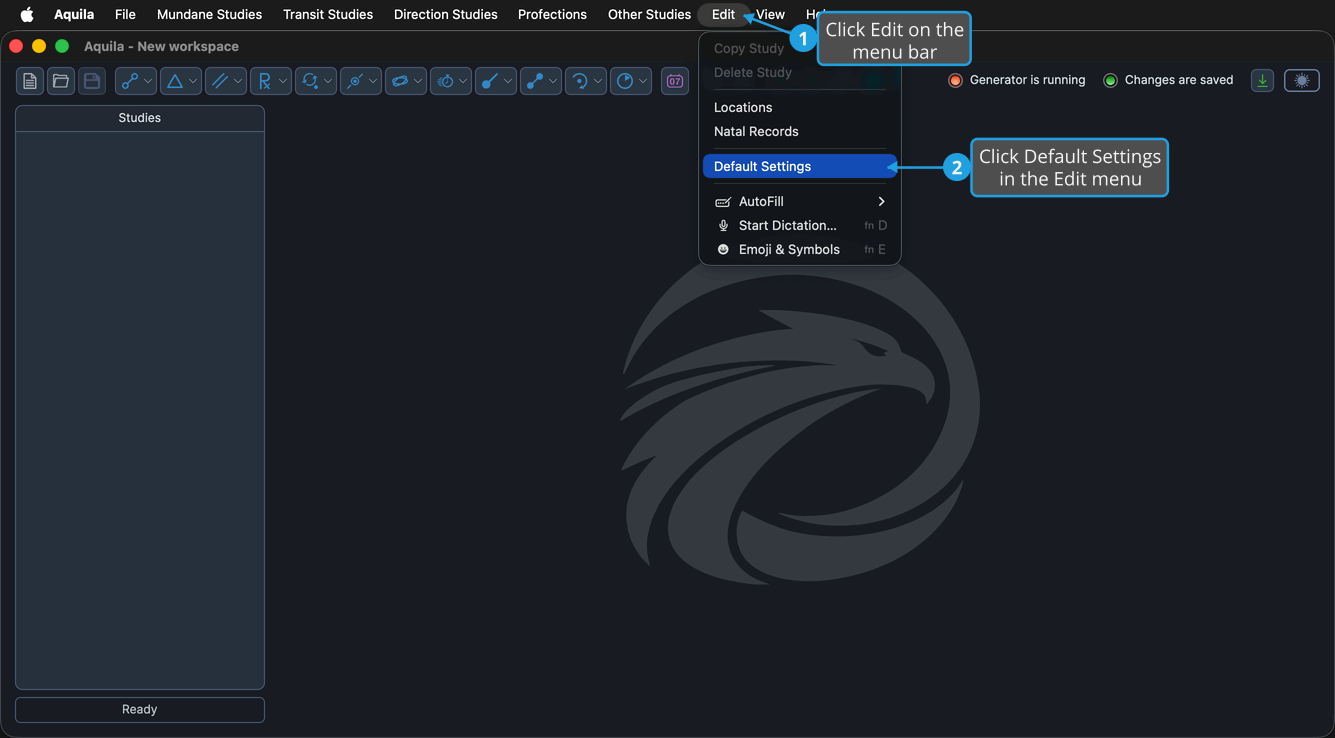
Task: Open the Transit Studies menu
Action: 328,14
